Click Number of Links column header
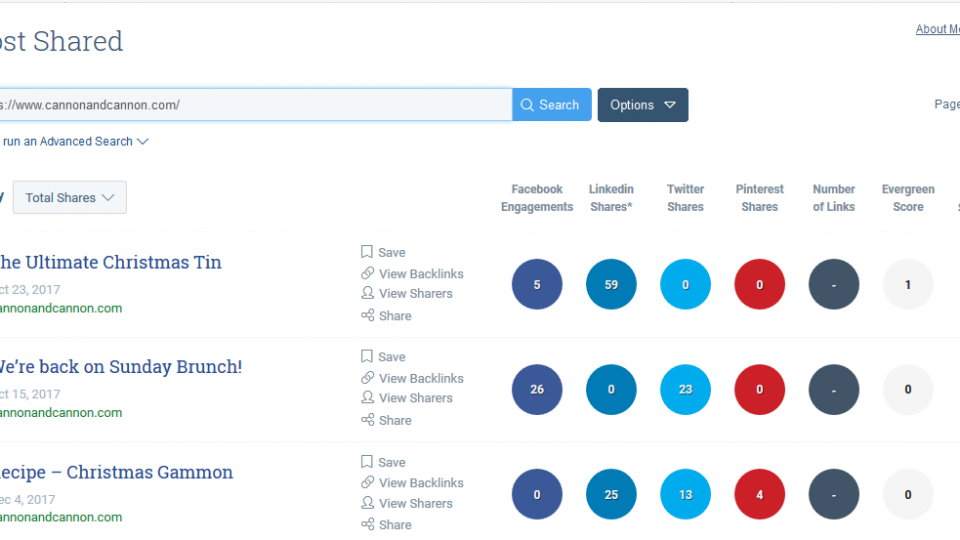This screenshot has height=540, width=960. 833,198
